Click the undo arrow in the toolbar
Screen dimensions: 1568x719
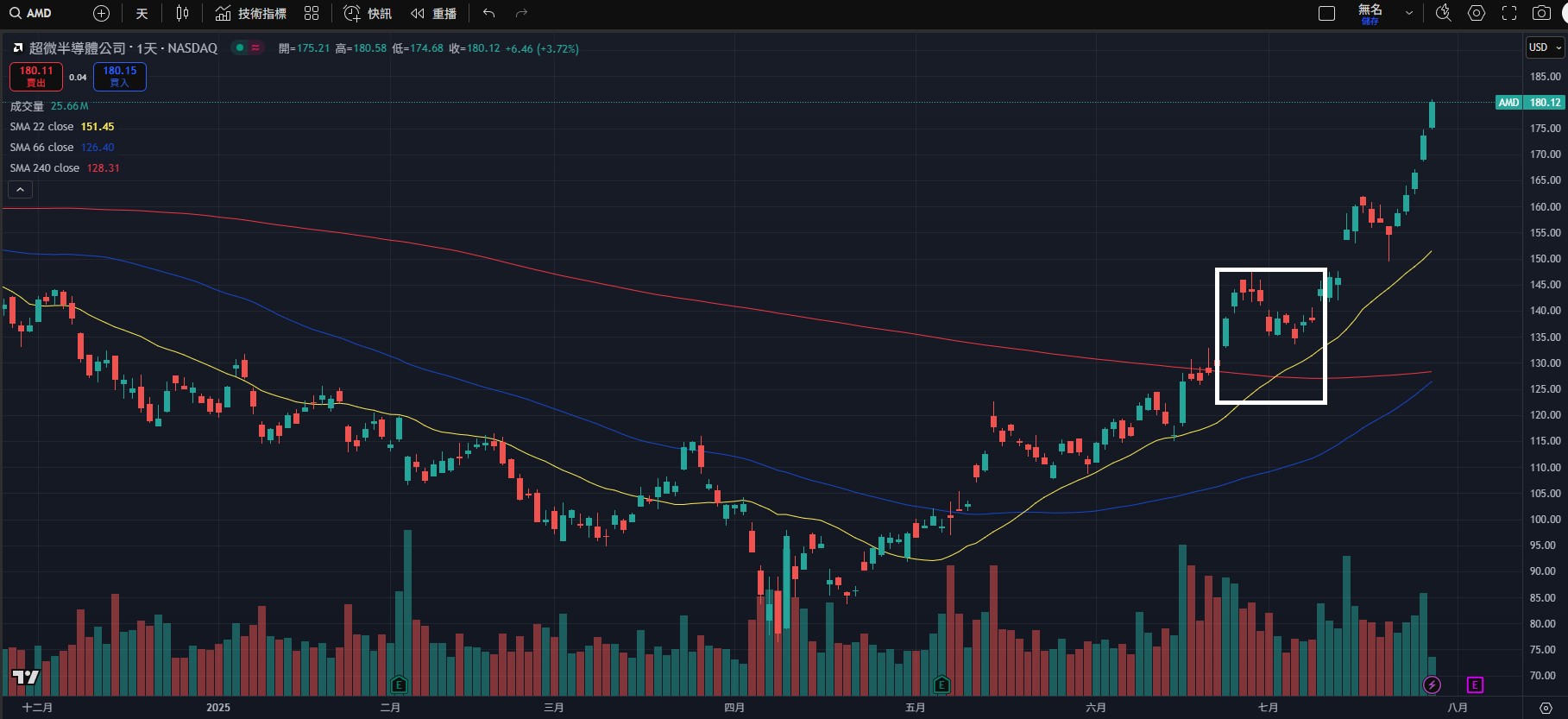coord(489,13)
